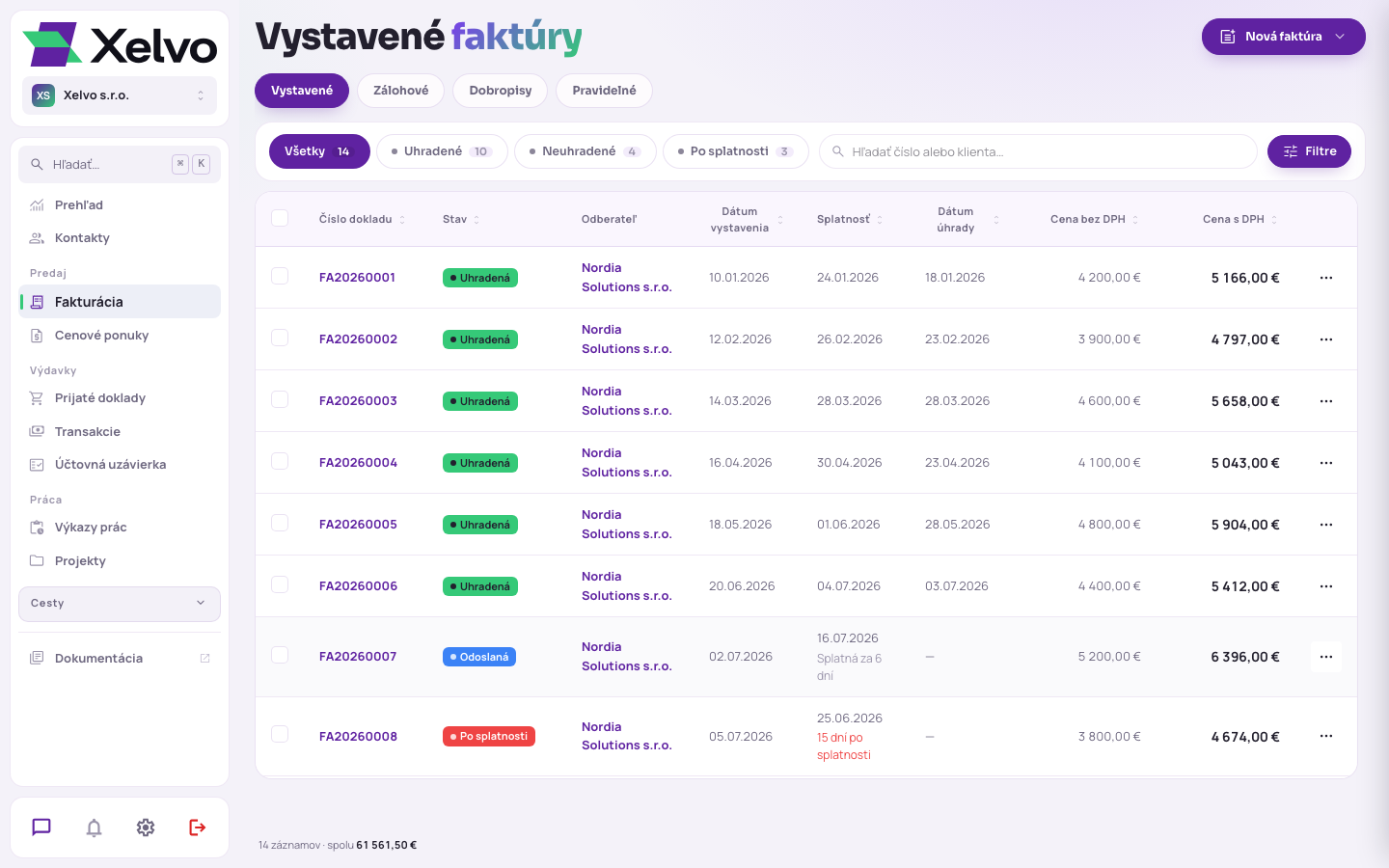Viewport: 1389px width, 868px height.
Task: Check the row FA20260007
Action: click(280, 655)
